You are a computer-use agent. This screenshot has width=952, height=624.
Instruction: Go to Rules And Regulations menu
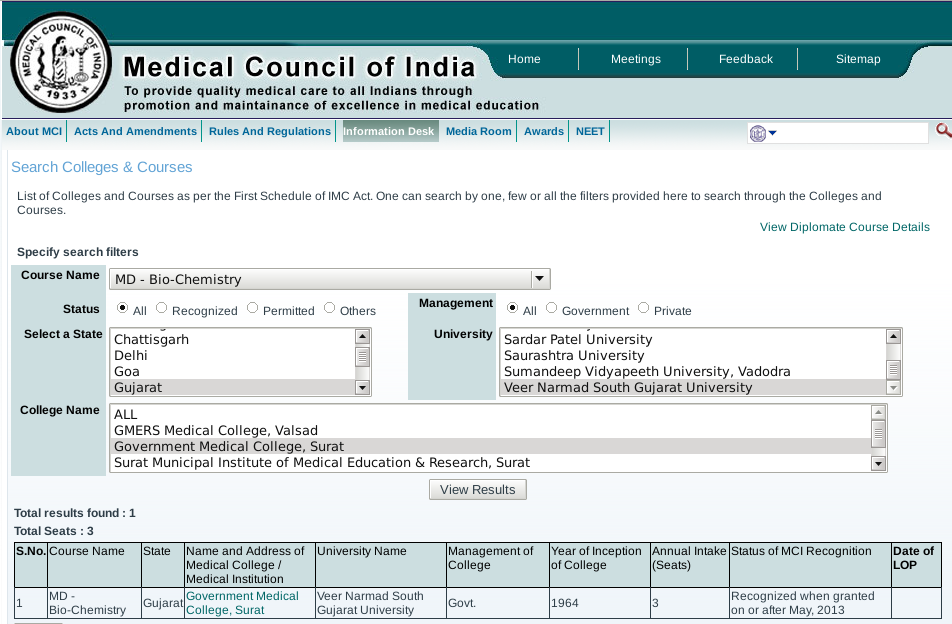click(x=269, y=131)
